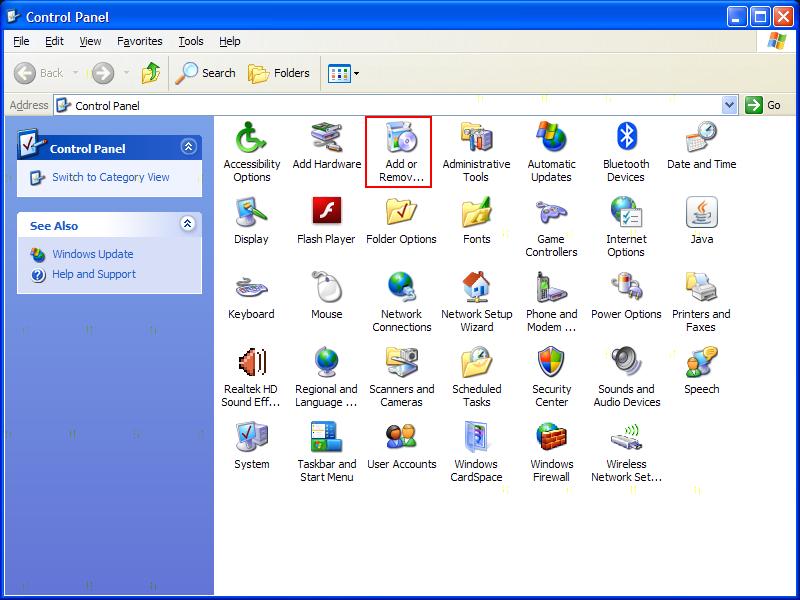Click inside the Address field

point(388,106)
